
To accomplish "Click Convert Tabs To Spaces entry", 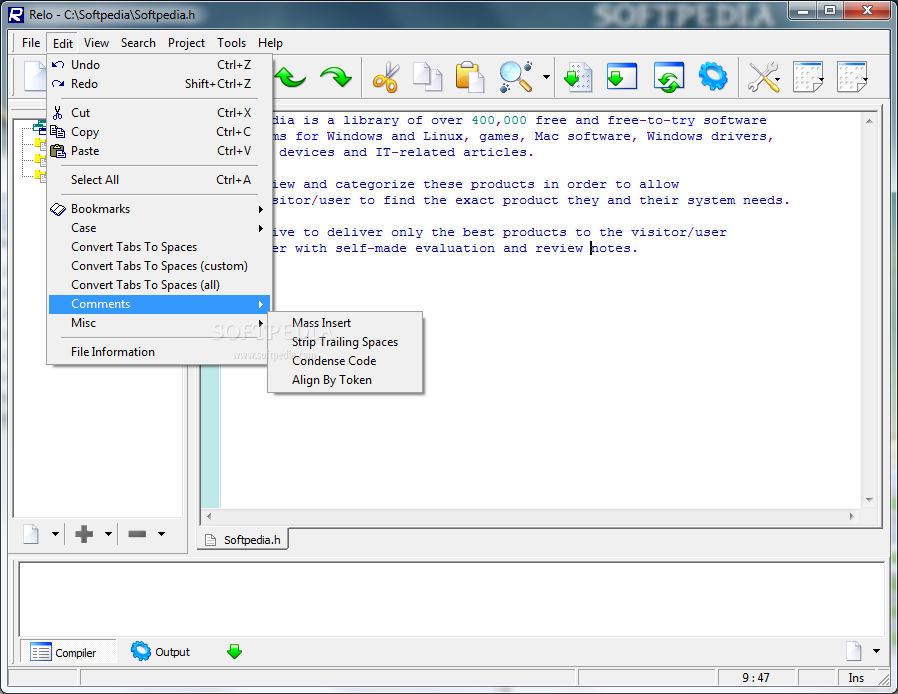I will coord(159,247).
